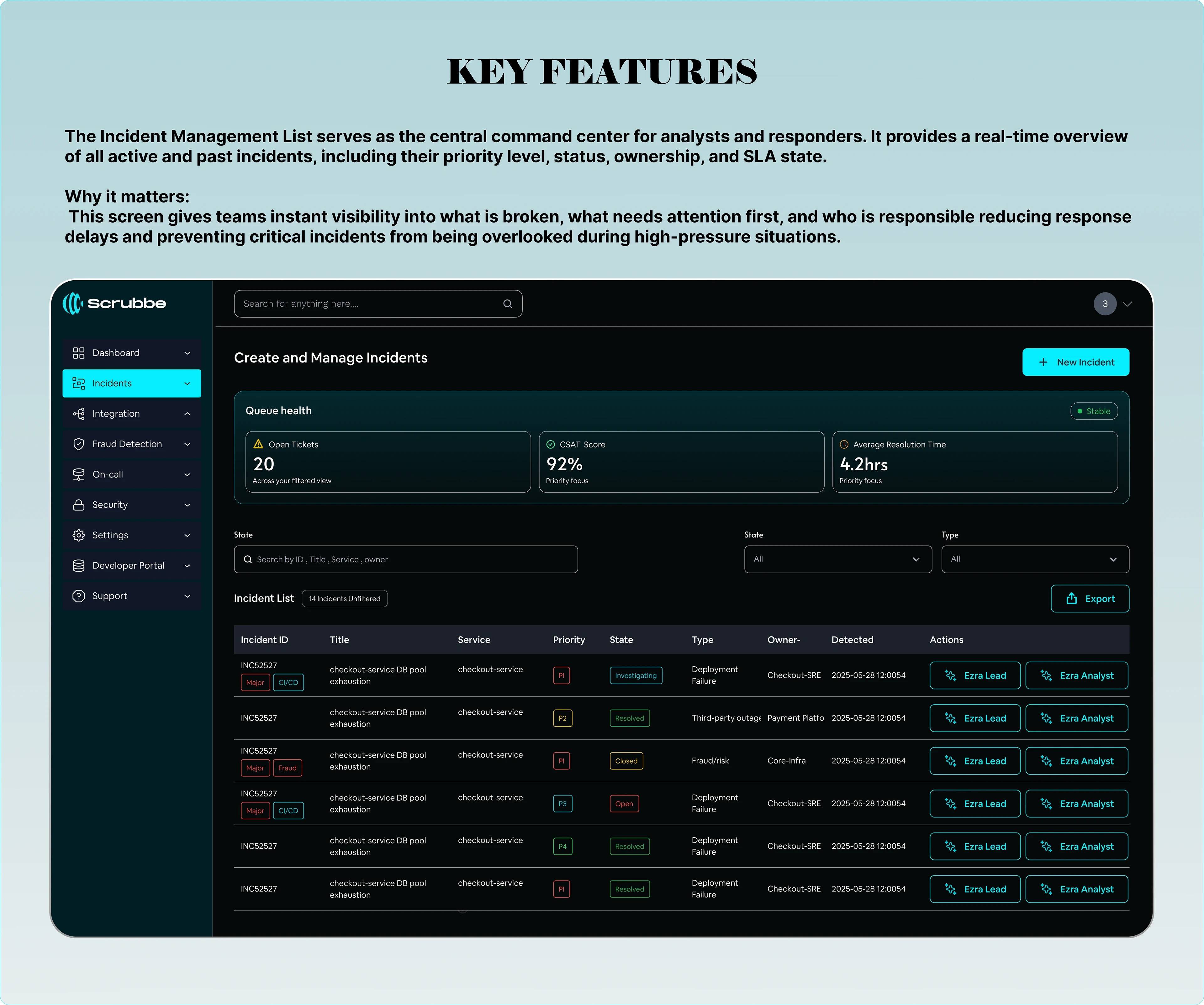Click the Support question mark icon
1204x1005 pixels.
point(79,596)
